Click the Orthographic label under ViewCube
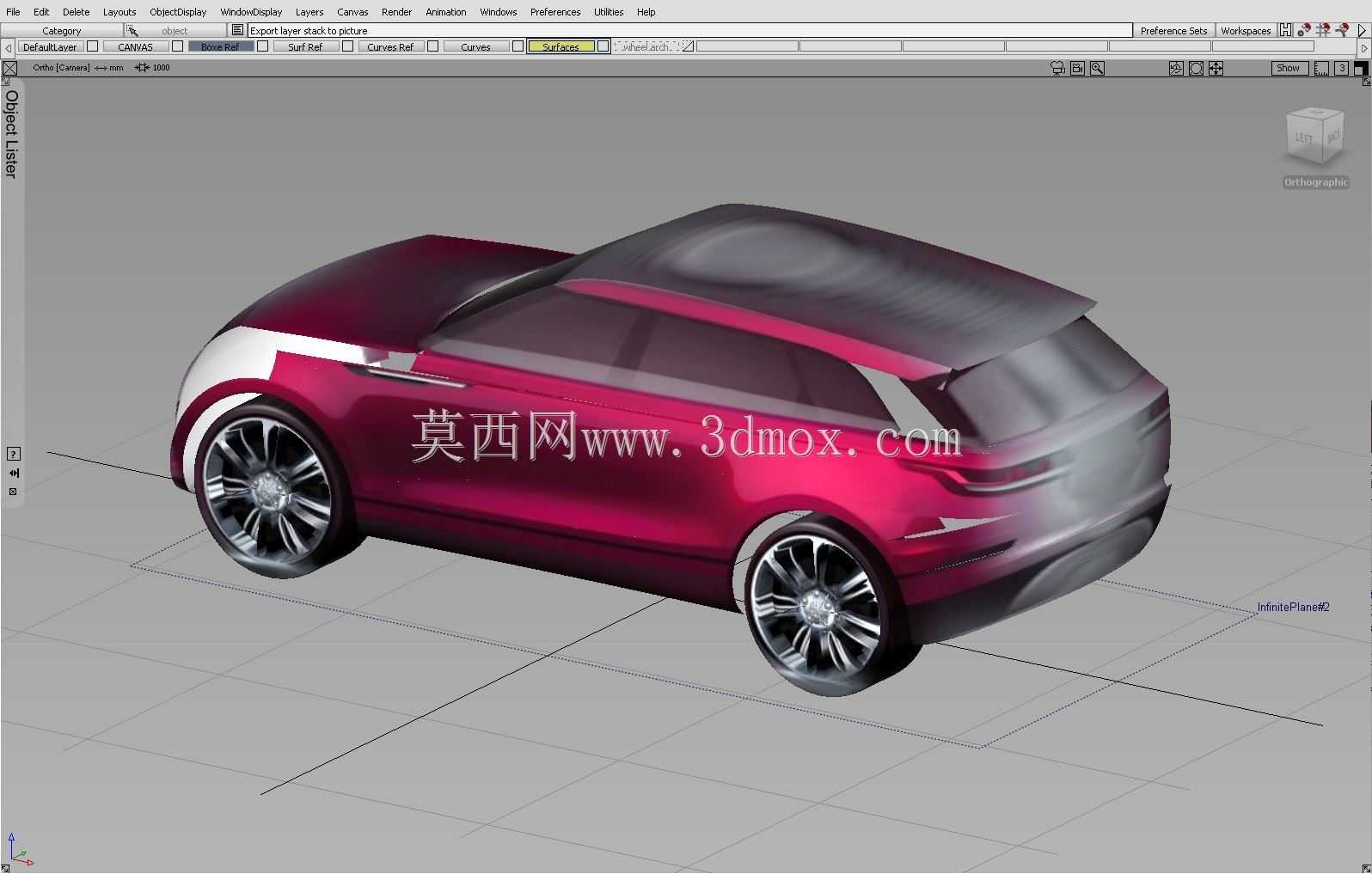The width and height of the screenshot is (1372, 874). pos(1316,182)
